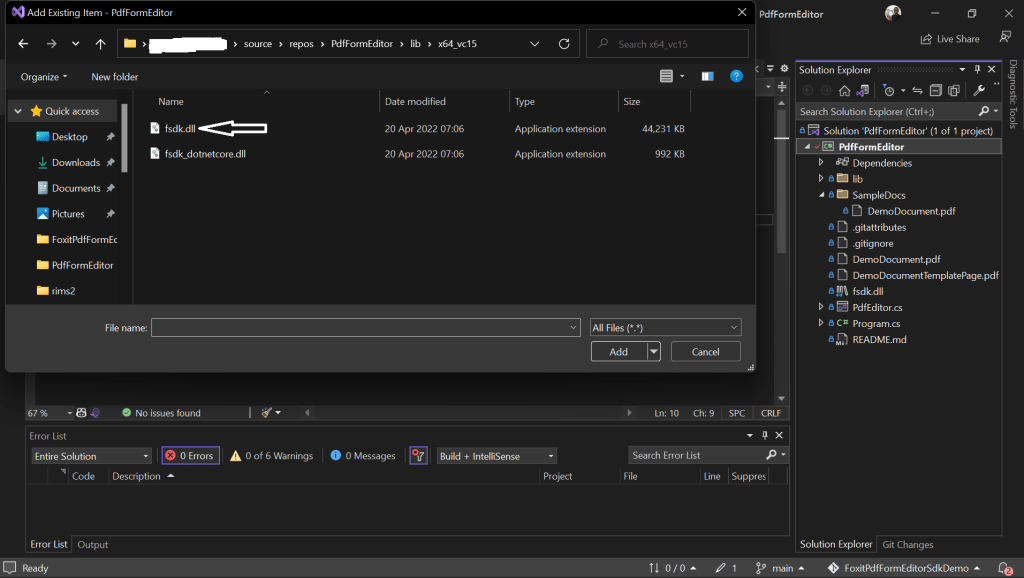The height and width of the screenshot is (578, 1024).
Task: Open Documents in Quick access
Action: [76, 188]
